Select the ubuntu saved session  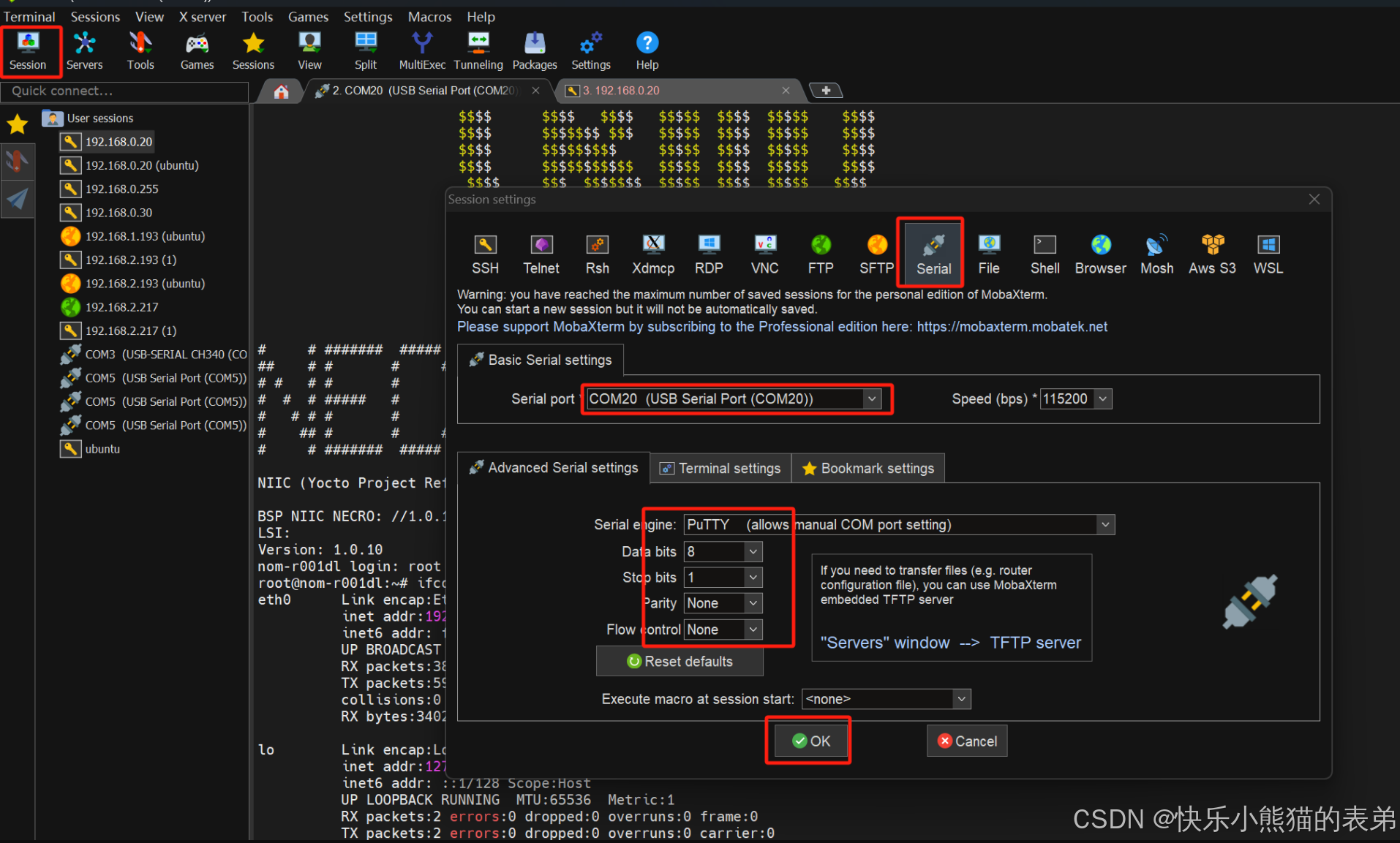point(90,449)
